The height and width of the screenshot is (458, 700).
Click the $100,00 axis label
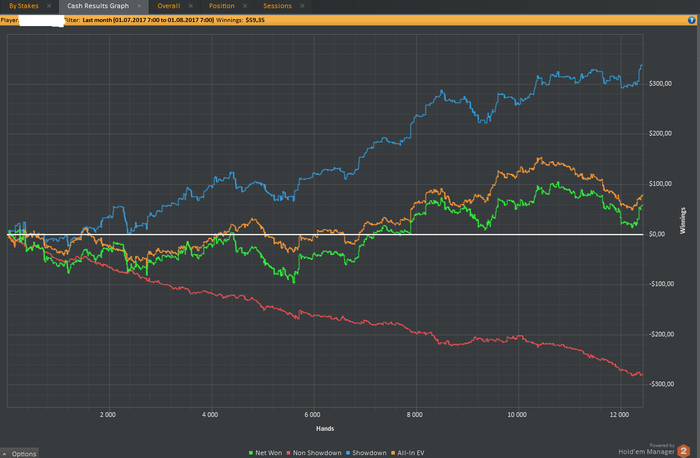pyautogui.click(x=660, y=184)
